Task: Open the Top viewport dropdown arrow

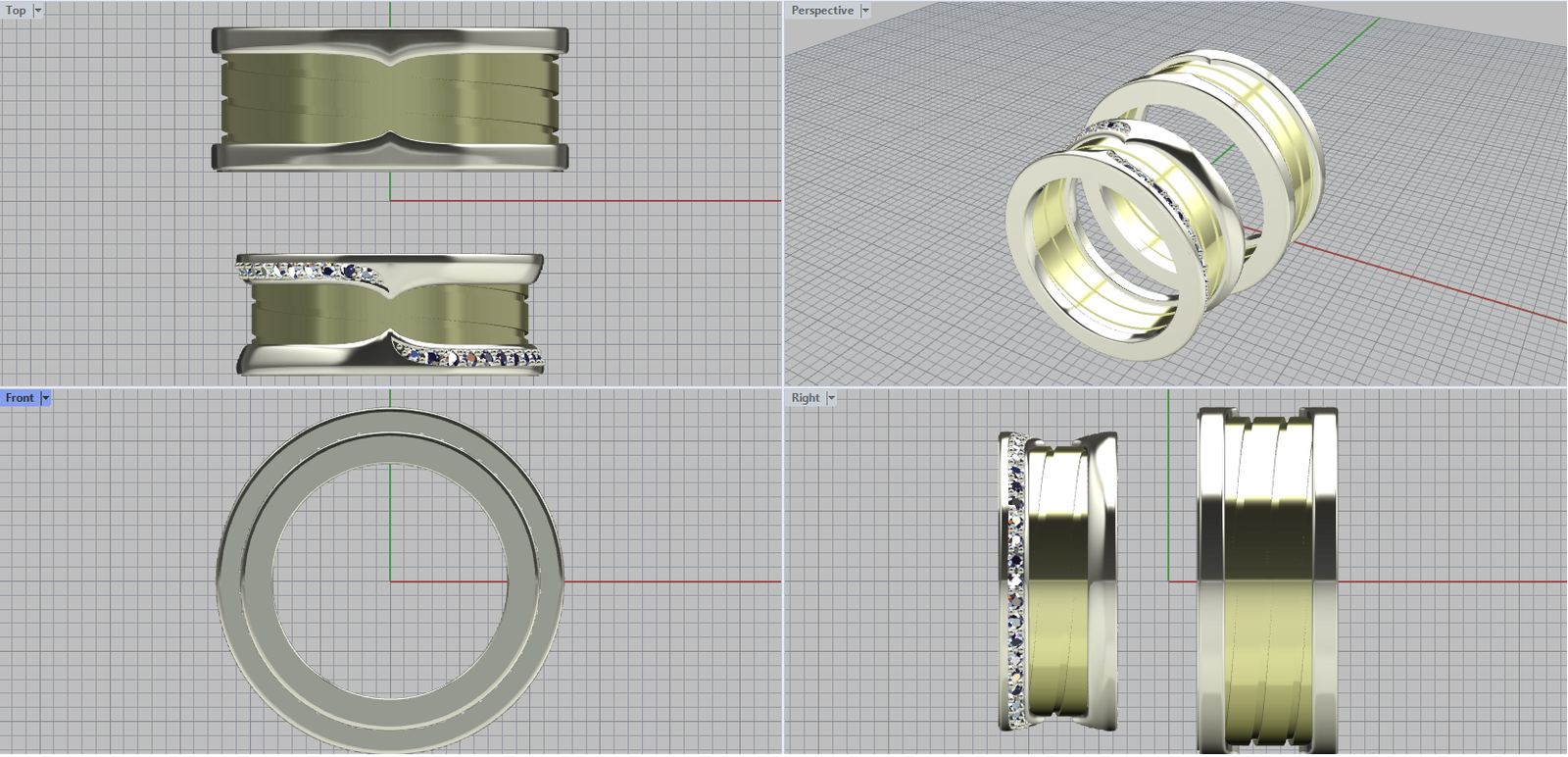Action: tap(38, 11)
